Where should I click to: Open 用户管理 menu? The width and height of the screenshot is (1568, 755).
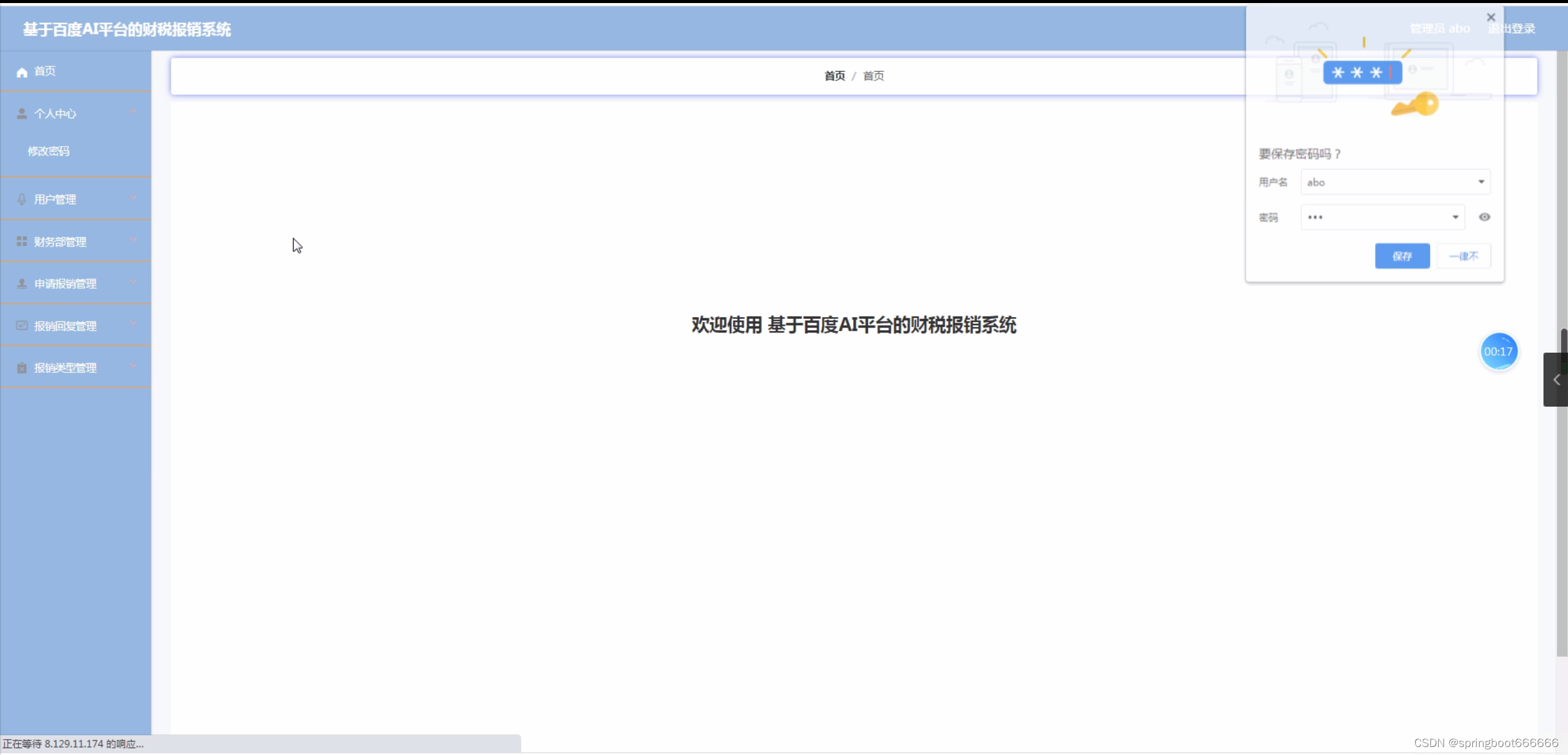click(x=75, y=199)
